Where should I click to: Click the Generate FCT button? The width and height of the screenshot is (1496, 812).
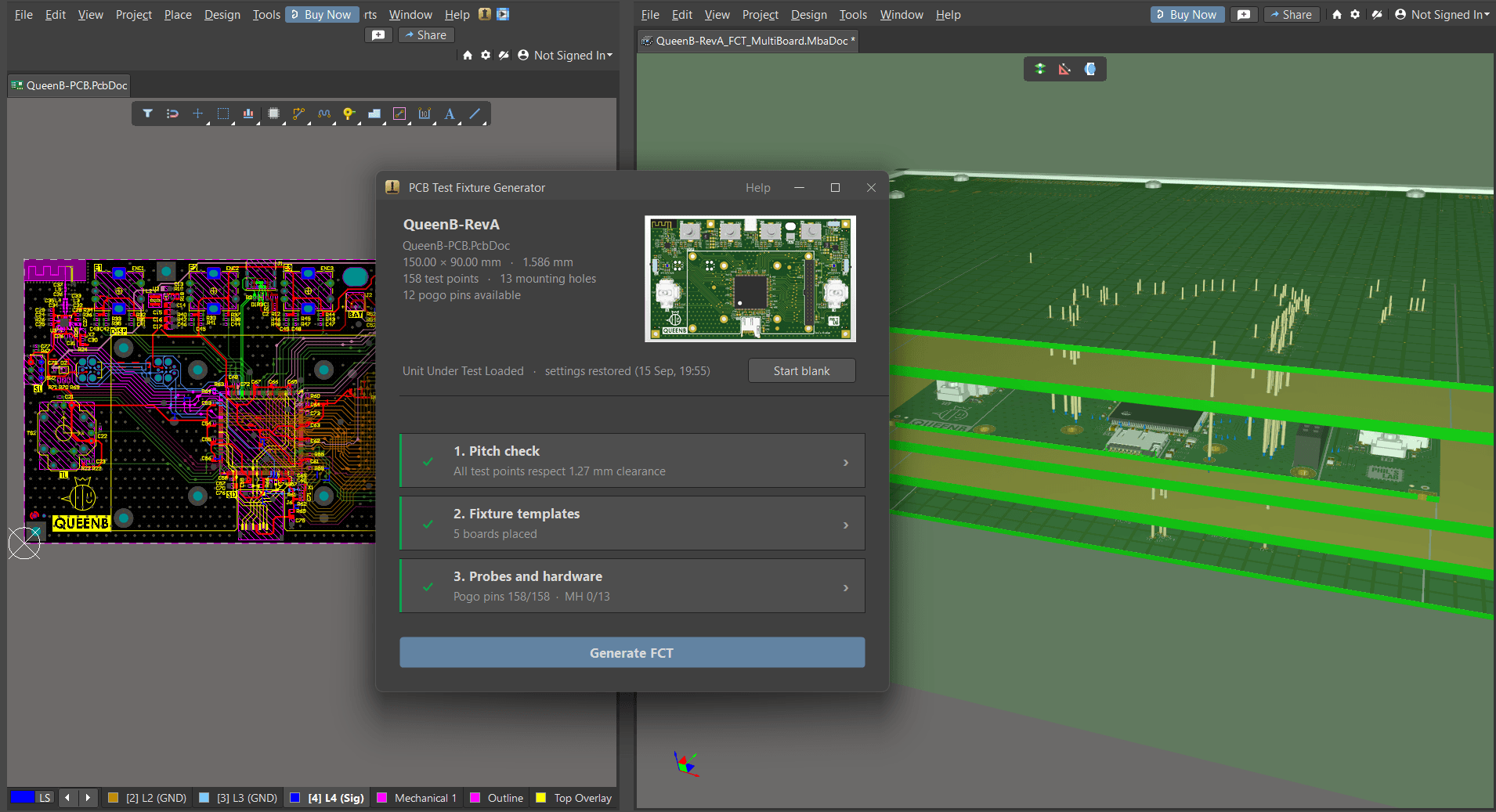click(x=632, y=652)
